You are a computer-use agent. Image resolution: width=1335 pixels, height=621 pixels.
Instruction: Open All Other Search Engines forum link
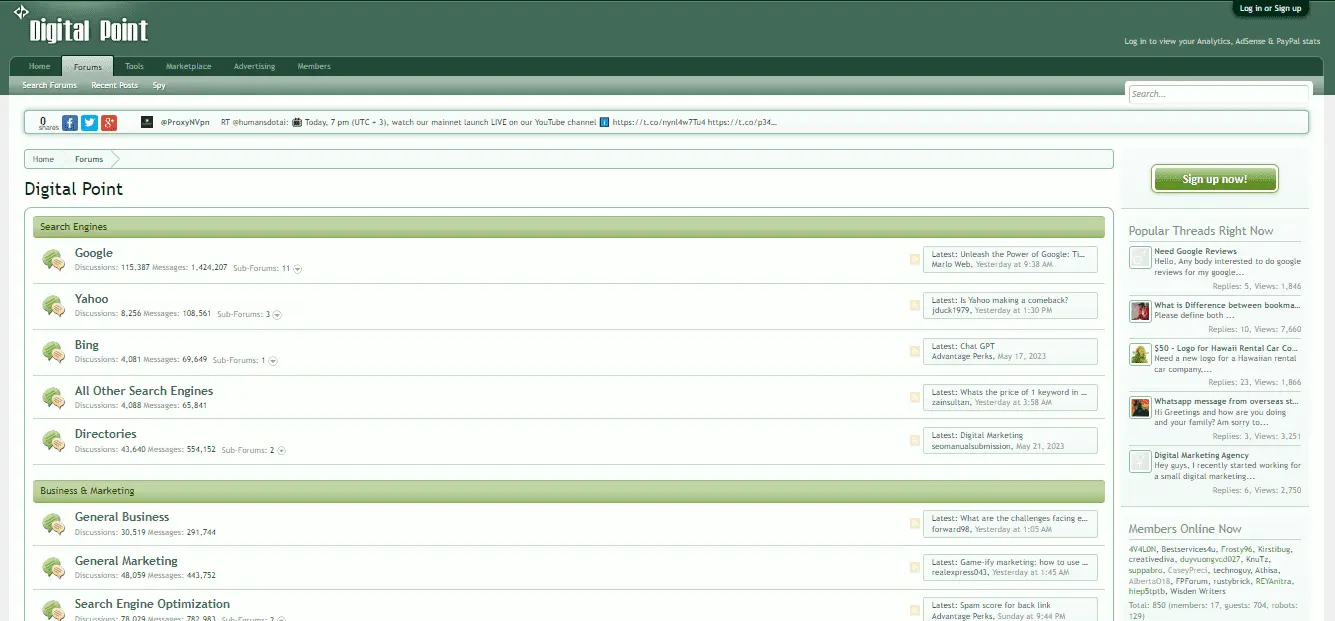click(x=144, y=391)
